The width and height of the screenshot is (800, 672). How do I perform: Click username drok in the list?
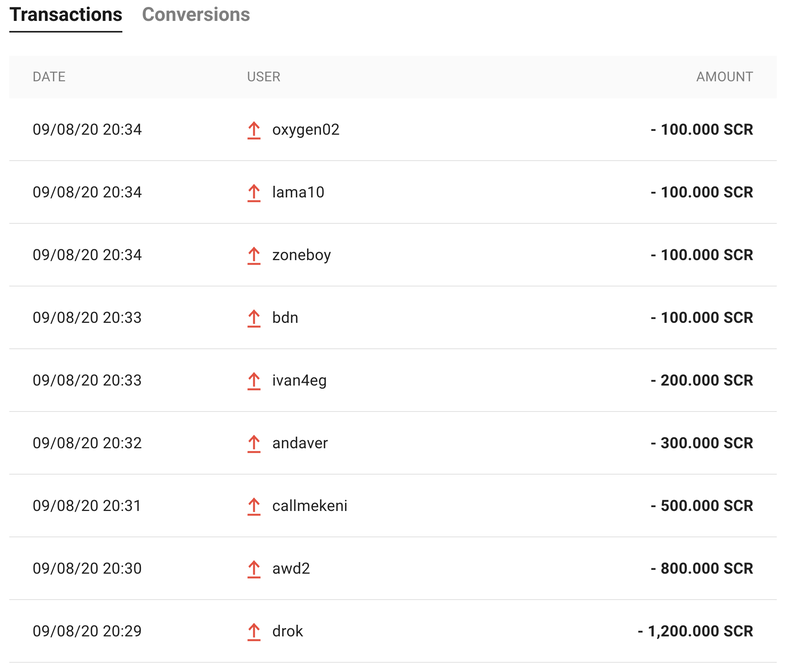(x=287, y=631)
